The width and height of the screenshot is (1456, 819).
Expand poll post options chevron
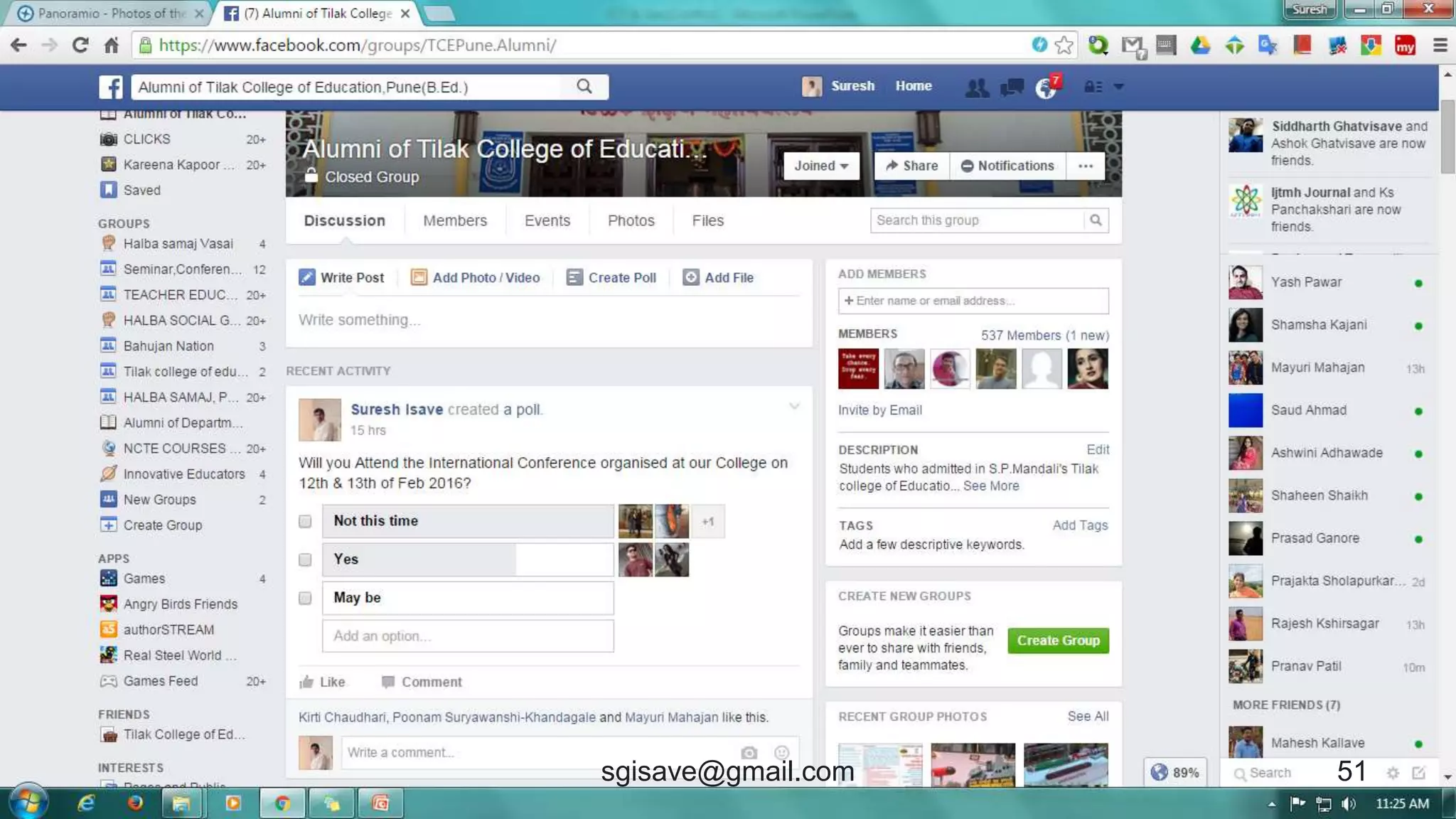tap(794, 407)
